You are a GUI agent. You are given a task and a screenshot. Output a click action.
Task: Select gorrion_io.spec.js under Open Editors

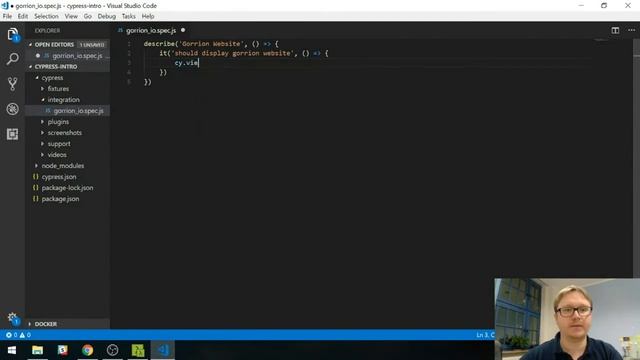pos(68,56)
